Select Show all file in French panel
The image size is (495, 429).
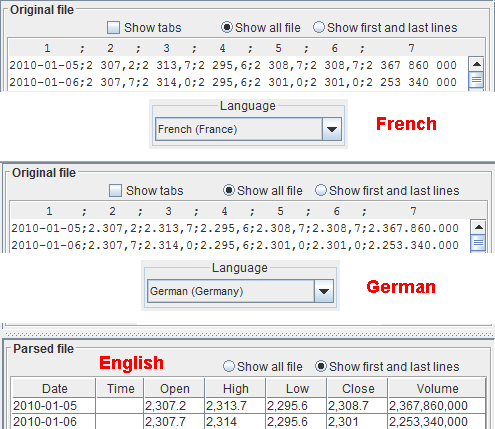coord(261,28)
